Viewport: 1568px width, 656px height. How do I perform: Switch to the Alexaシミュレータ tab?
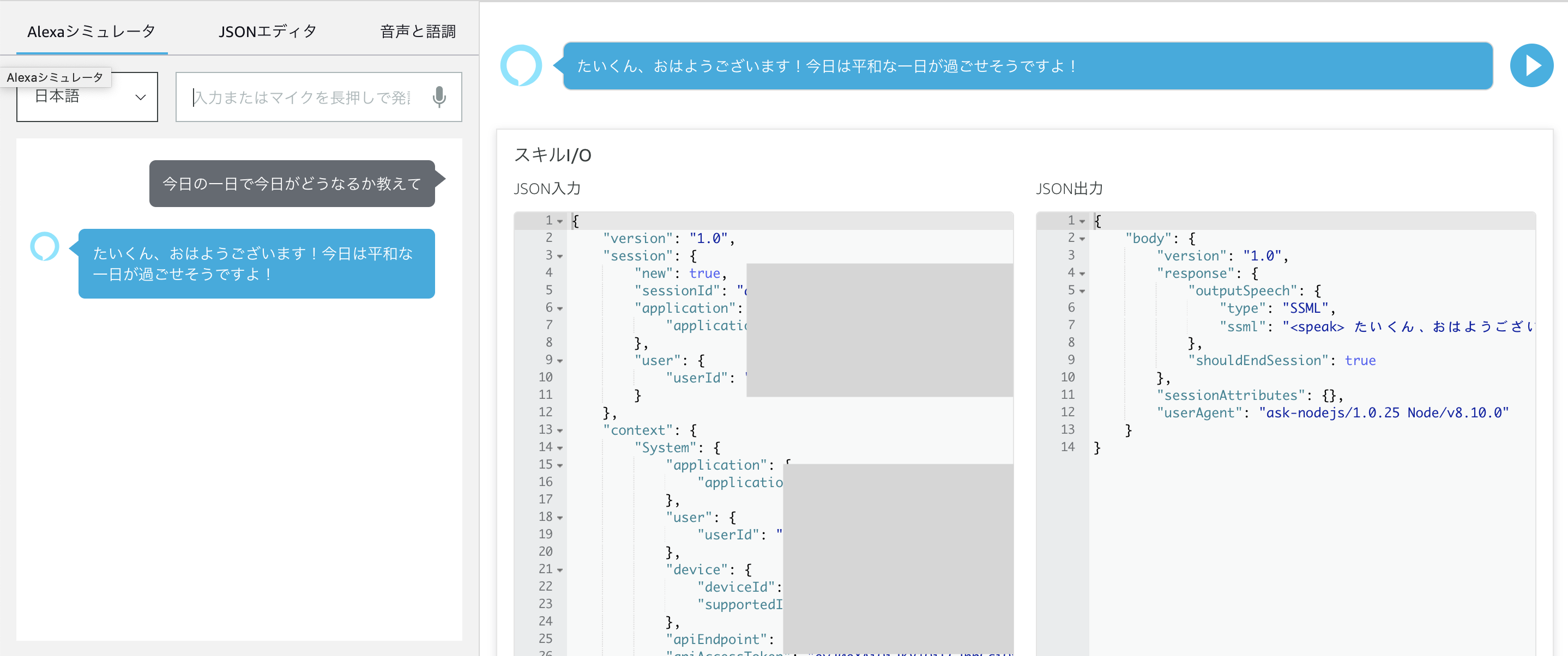tap(91, 32)
